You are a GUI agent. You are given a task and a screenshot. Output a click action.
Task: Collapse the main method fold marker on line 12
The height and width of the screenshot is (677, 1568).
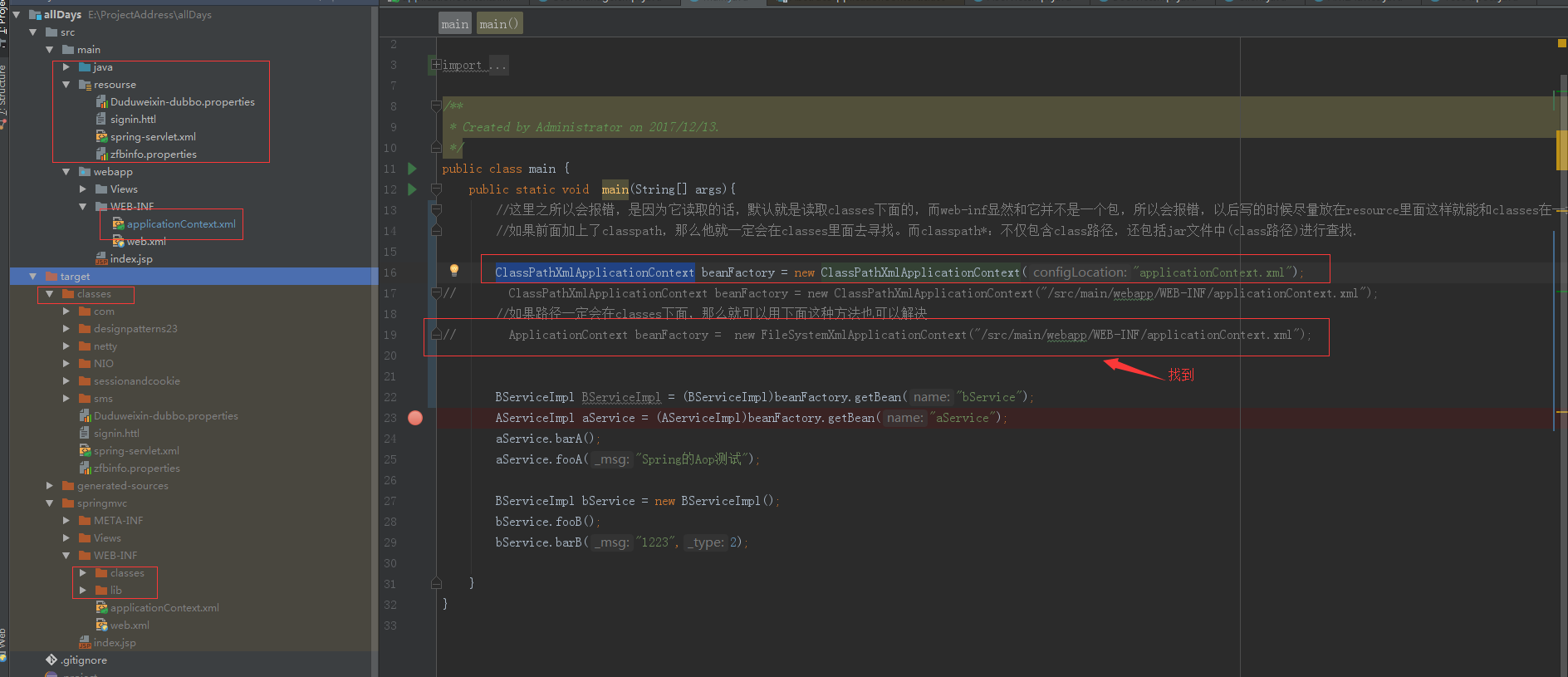tap(436, 189)
